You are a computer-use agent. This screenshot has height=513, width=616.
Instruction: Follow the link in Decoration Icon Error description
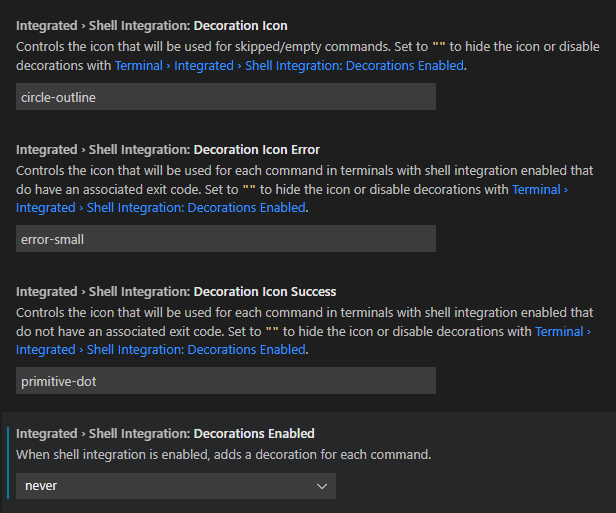tap(160, 208)
